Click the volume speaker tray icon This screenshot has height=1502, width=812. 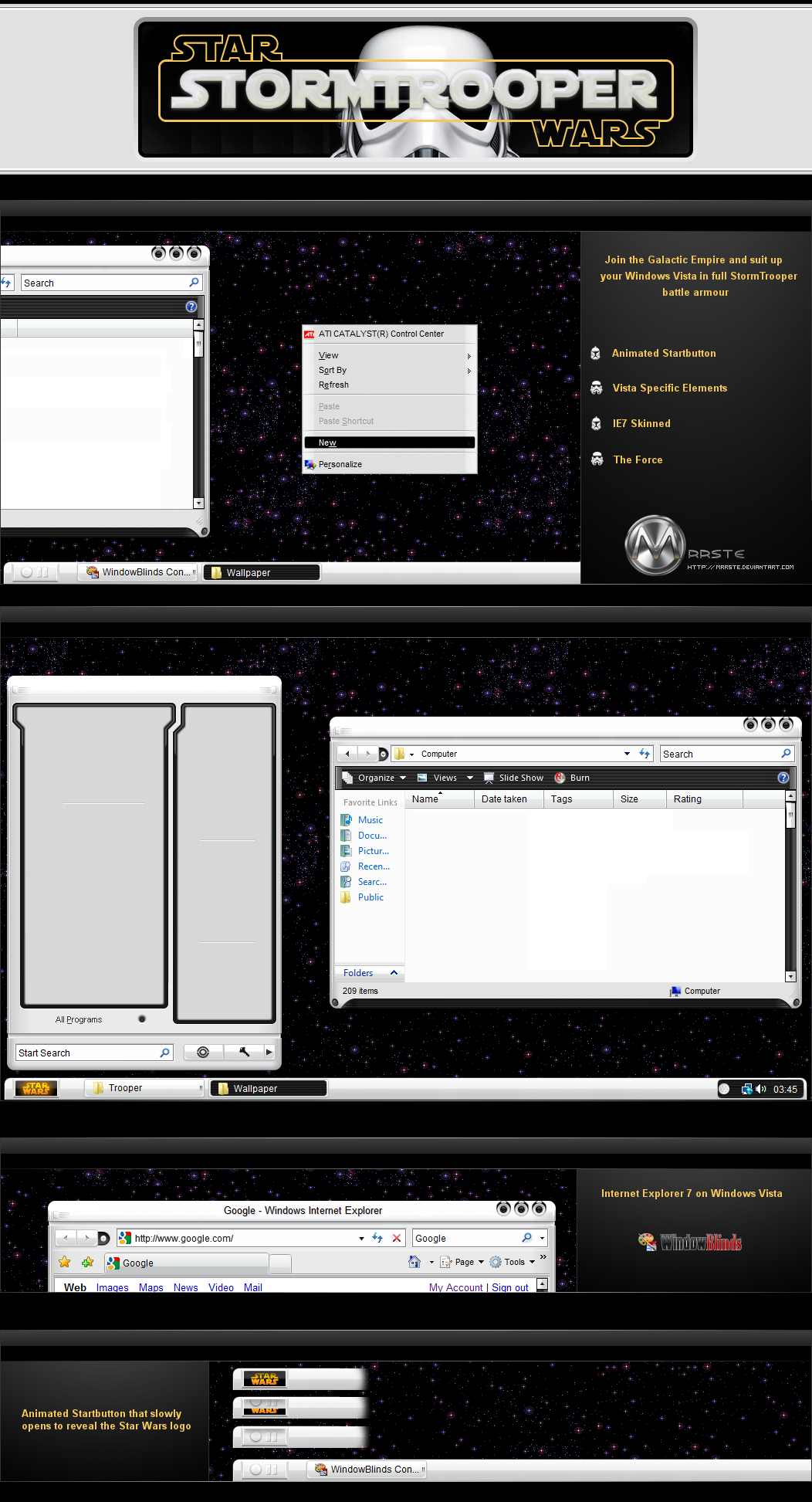(x=761, y=1089)
